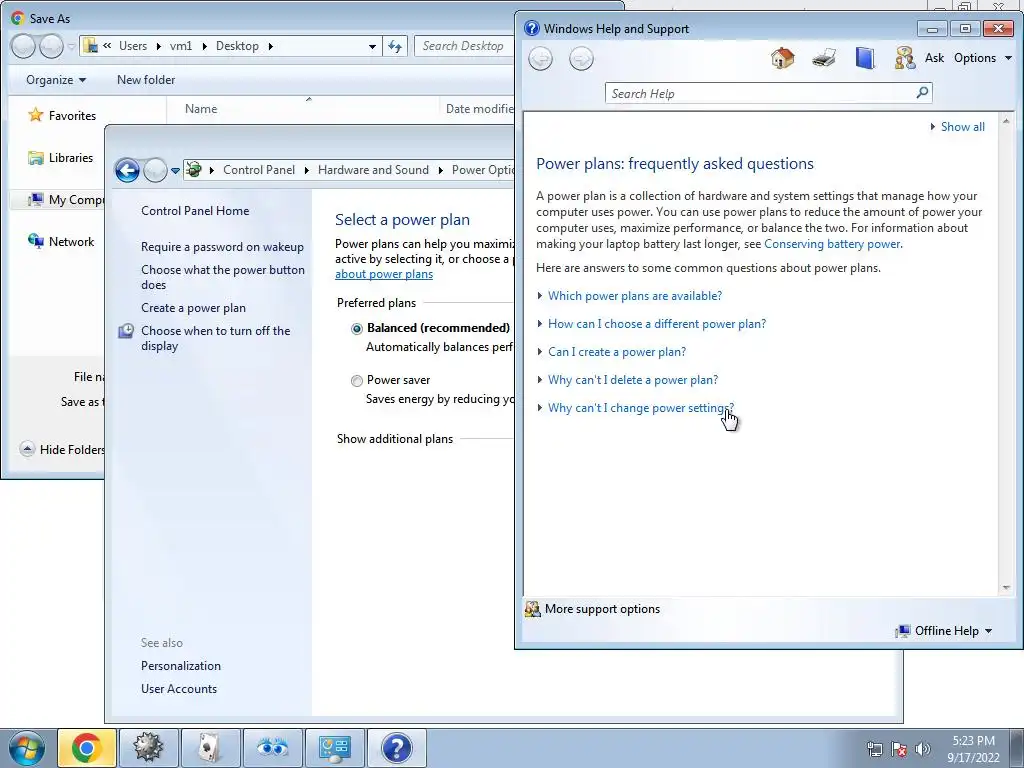Open Help and Support home icon
Image resolution: width=1024 pixels, height=768 pixels.
pyautogui.click(x=782, y=58)
